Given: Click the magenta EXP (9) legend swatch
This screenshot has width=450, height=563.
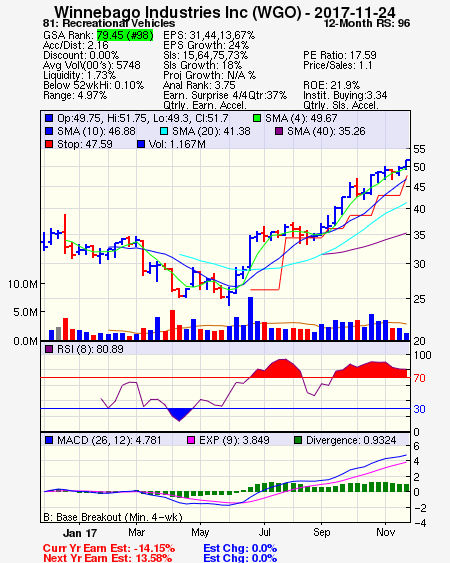Looking at the screenshot, I should coord(191,440).
